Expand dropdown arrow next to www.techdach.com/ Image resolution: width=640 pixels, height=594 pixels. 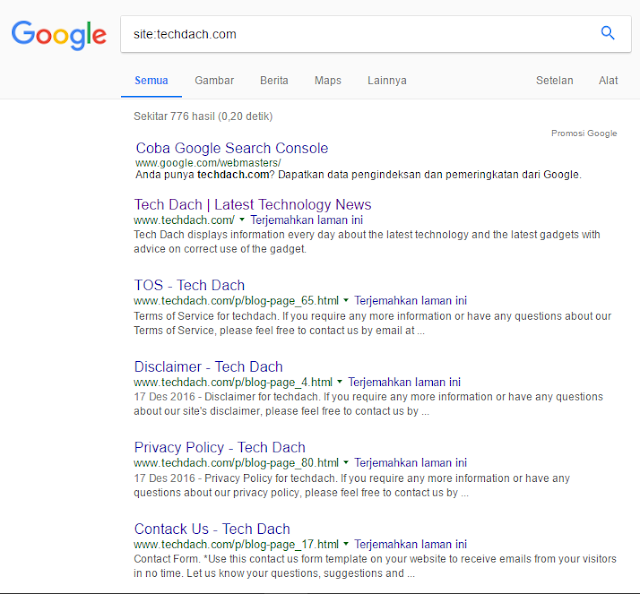coord(242,220)
